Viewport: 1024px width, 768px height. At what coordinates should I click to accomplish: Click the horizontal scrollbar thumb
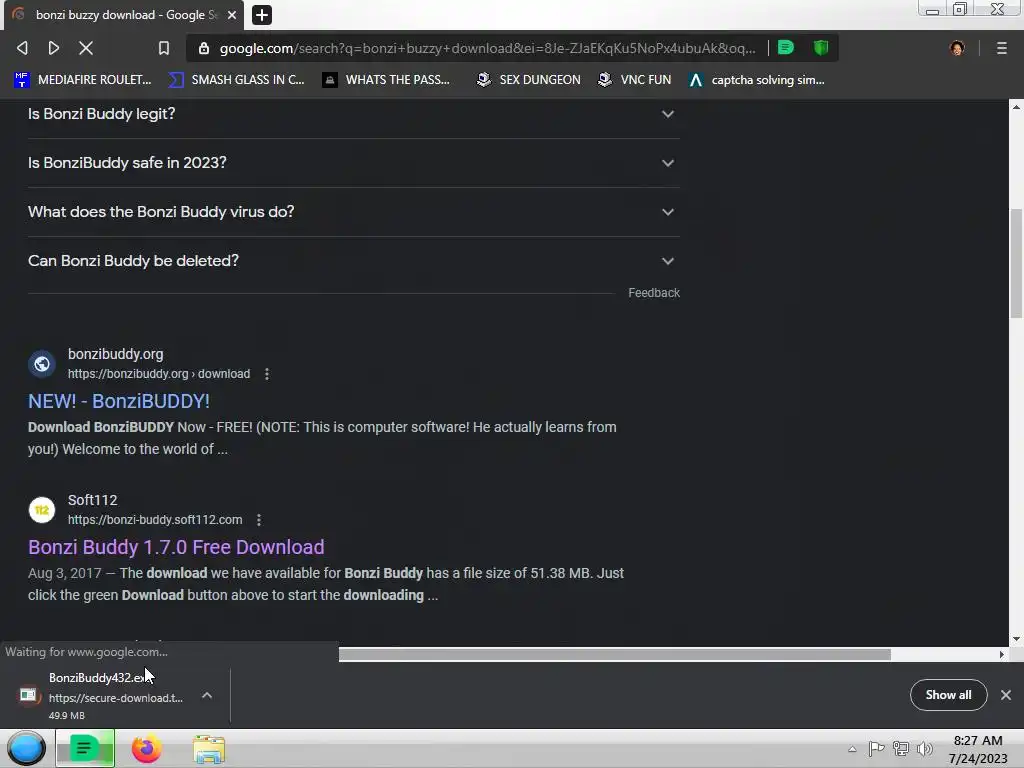tap(615, 654)
